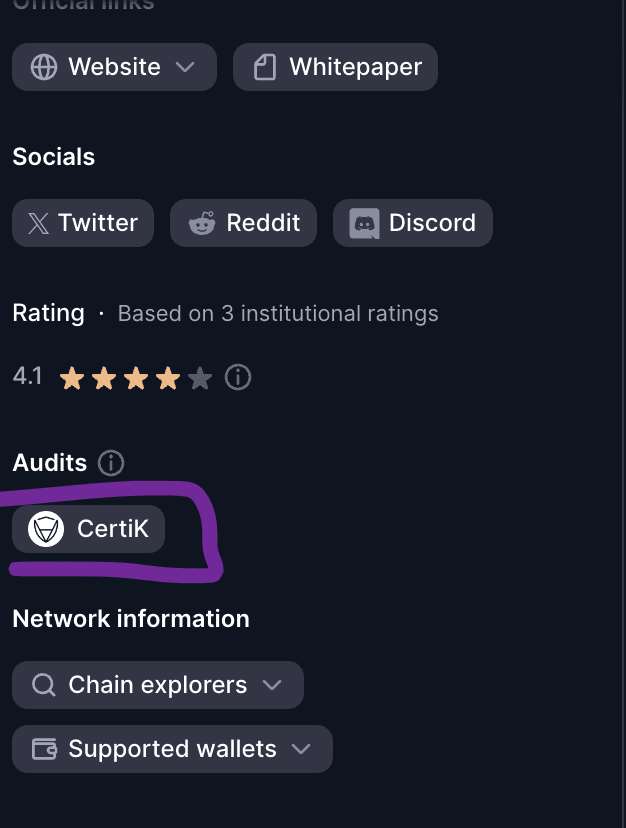Click the fifth gray rating star

[200, 378]
